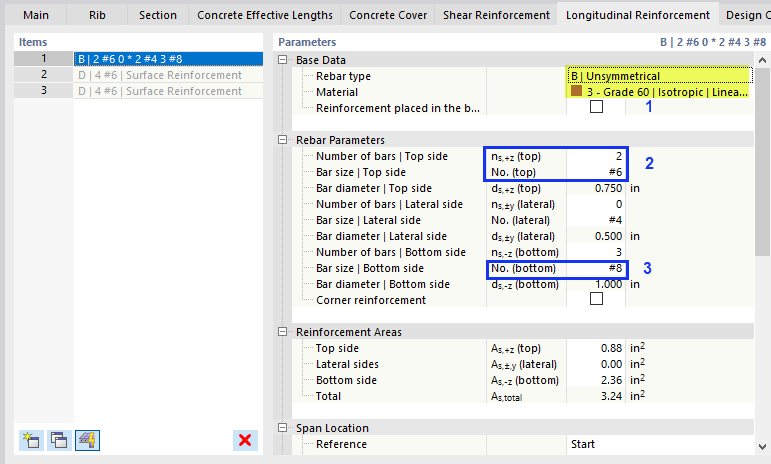Screen dimensions: 771x464
Task: Click the lightning auto-reinforcement icon
Action: pos(87,440)
